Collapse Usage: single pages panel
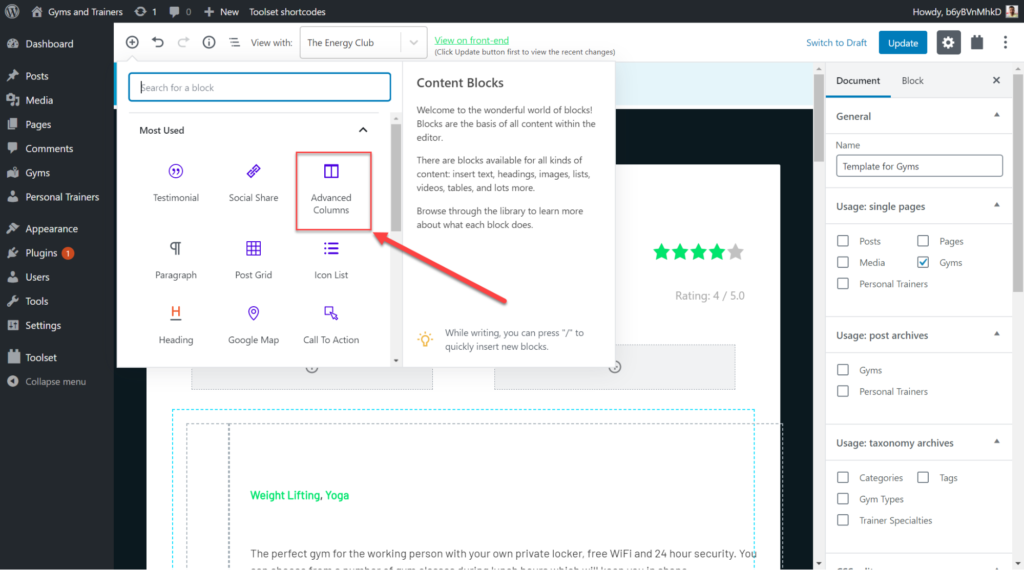1024x570 pixels. point(997,206)
